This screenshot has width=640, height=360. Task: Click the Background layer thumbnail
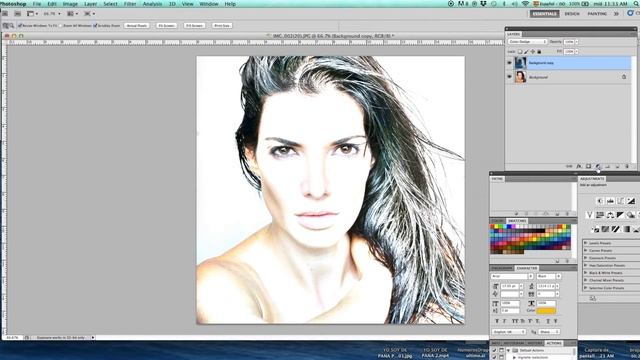click(x=520, y=77)
